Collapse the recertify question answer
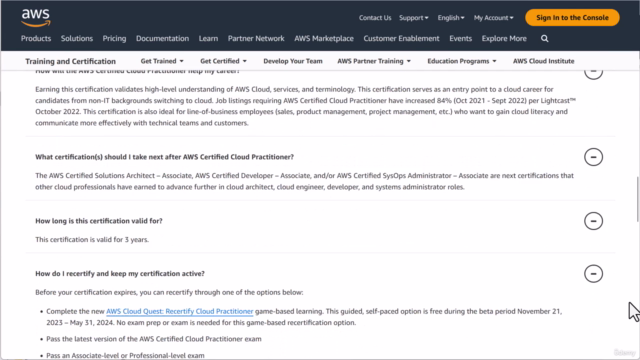 pos(593,273)
